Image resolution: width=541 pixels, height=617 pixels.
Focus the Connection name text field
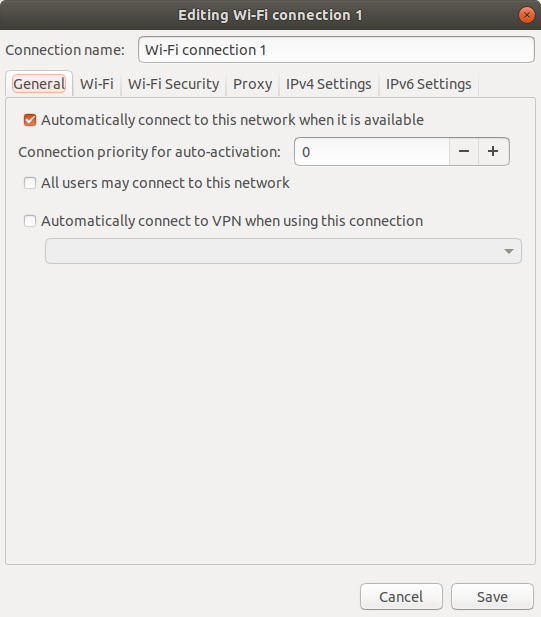[336, 50]
